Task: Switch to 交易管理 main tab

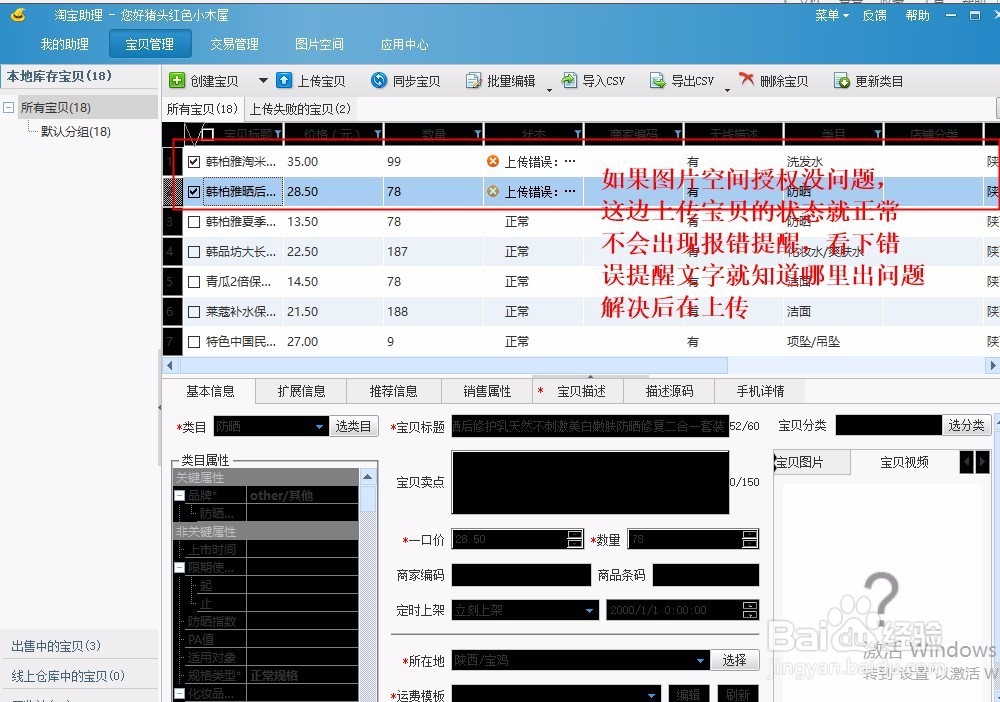Action: point(235,44)
